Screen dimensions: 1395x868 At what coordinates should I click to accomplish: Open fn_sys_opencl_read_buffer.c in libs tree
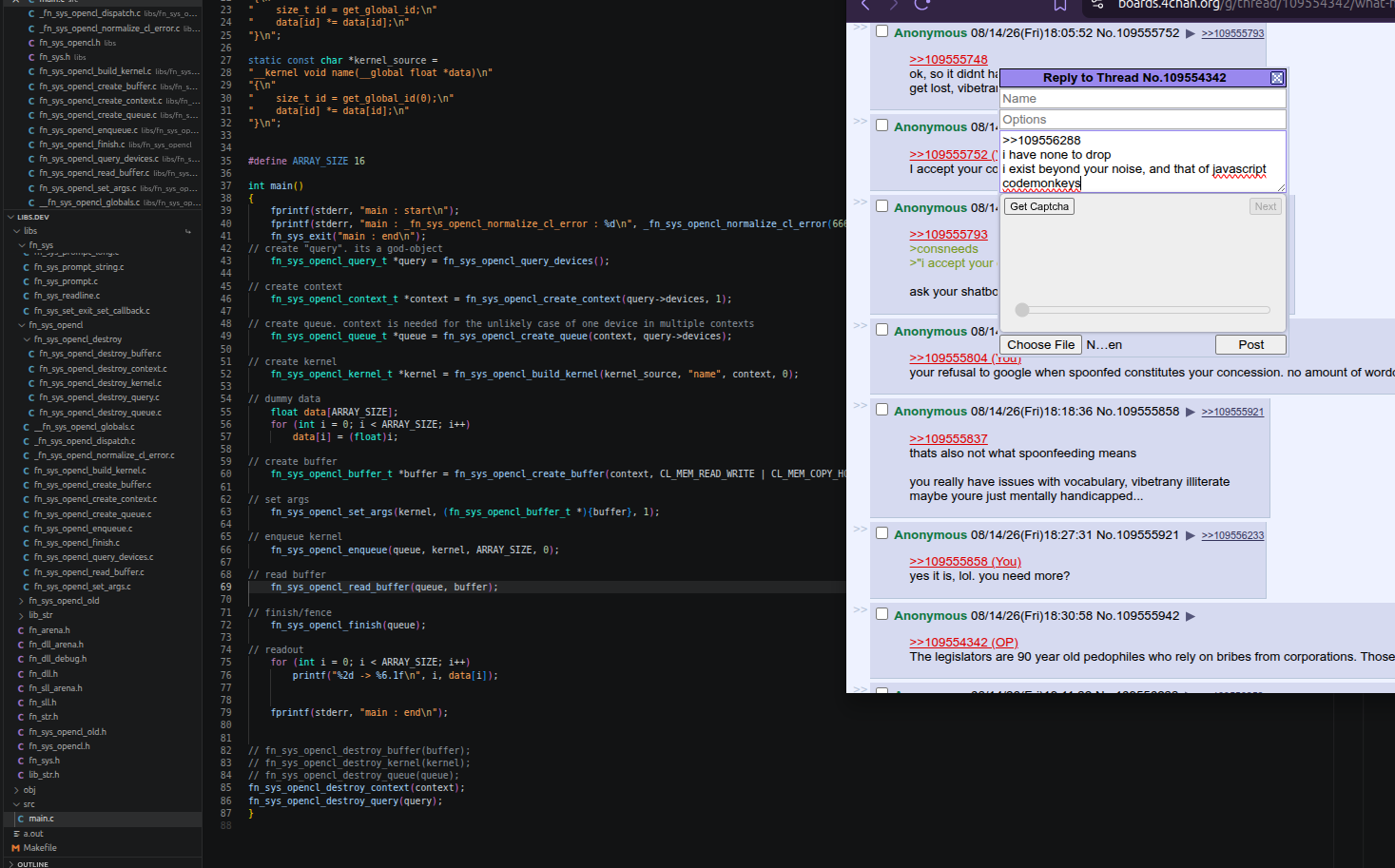click(88, 572)
